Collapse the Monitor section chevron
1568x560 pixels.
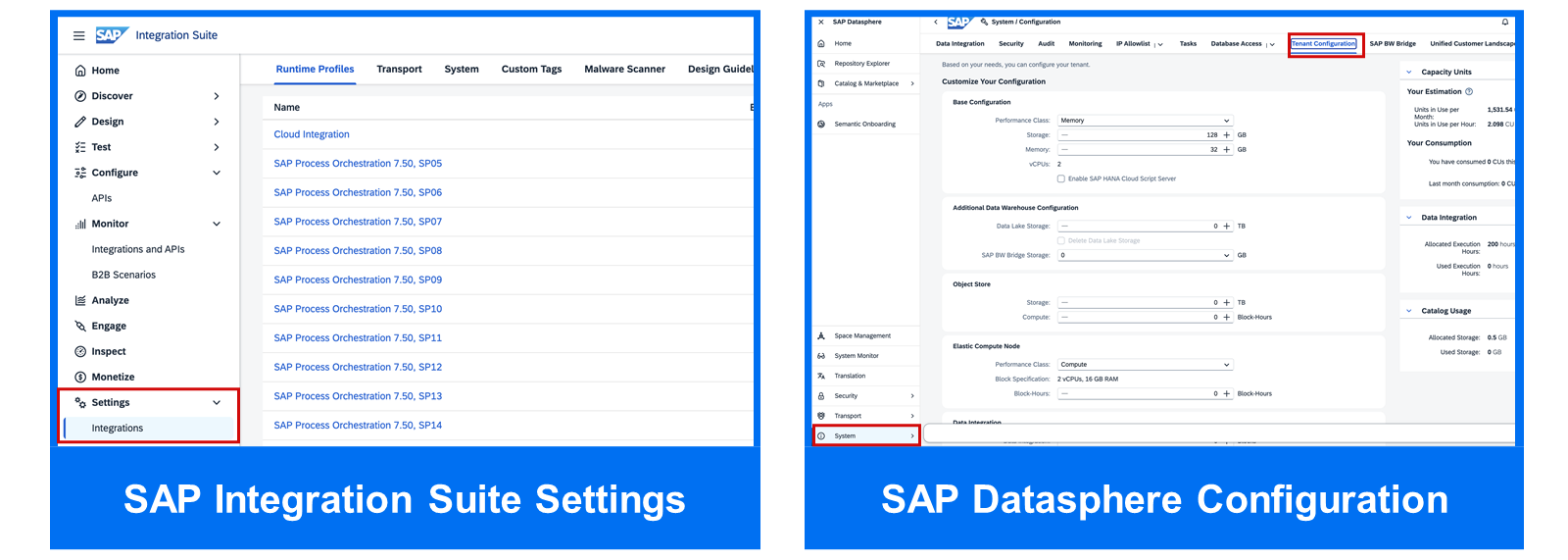pyautogui.click(x=217, y=224)
